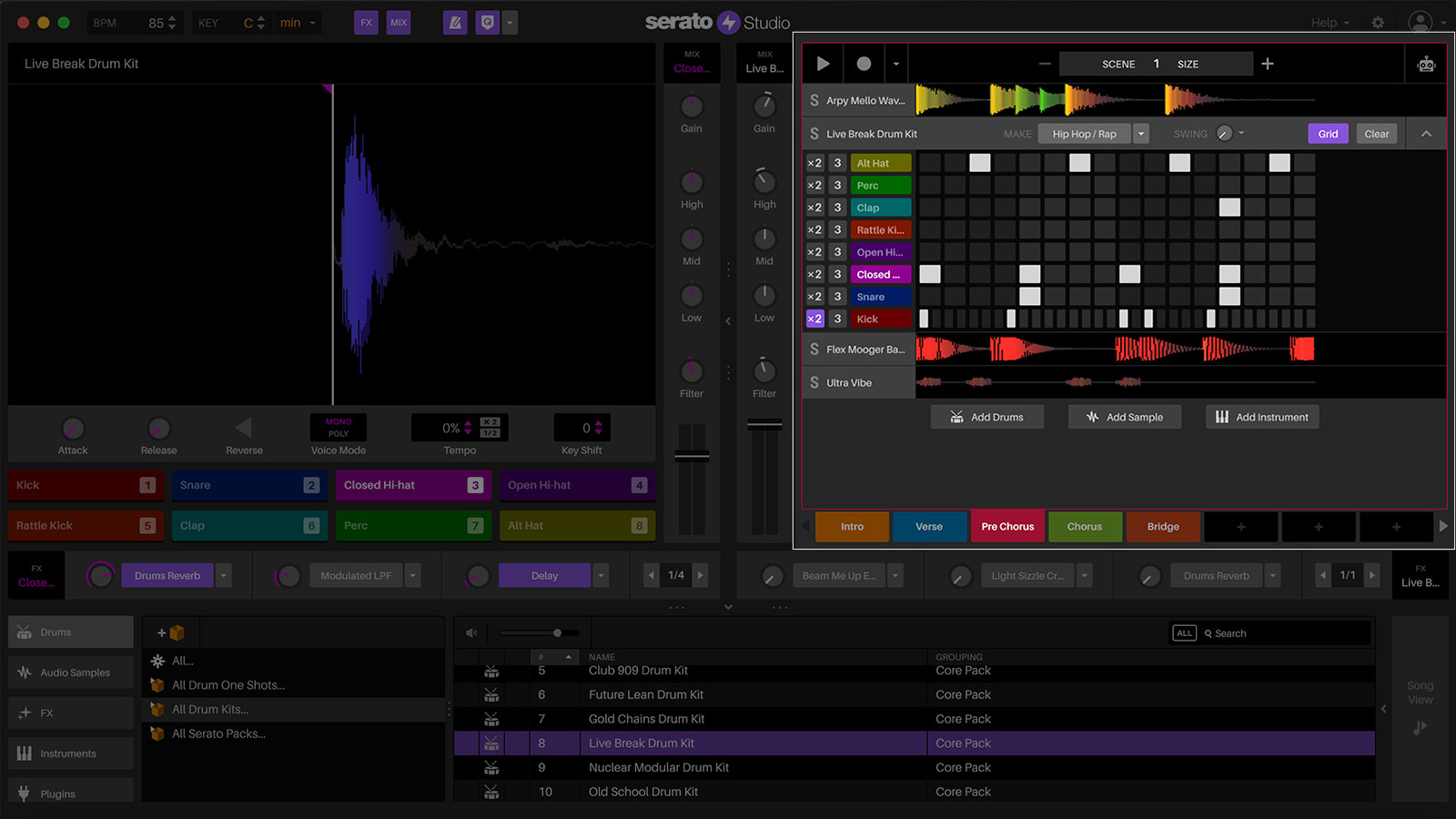Image resolution: width=1456 pixels, height=819 pixels.
Task: Open the FX library tab
Action: 71,713
